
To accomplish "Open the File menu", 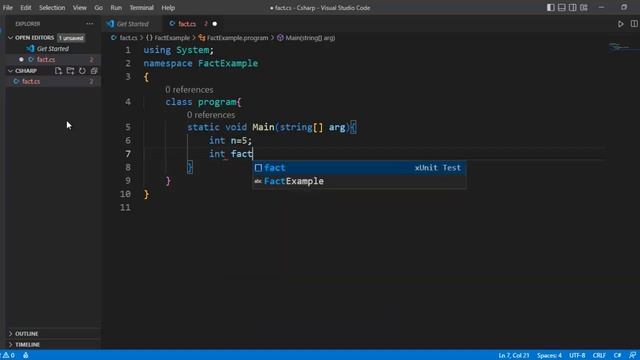I will [x=8, y=8].
